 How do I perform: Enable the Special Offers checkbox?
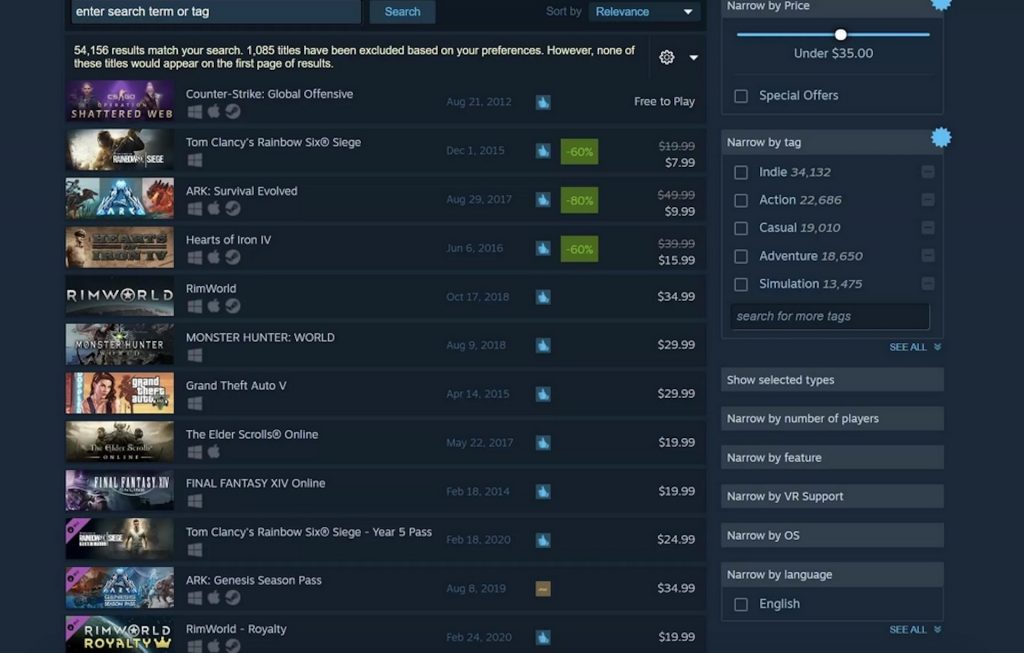pyautogui.click(x=741, y=96)
